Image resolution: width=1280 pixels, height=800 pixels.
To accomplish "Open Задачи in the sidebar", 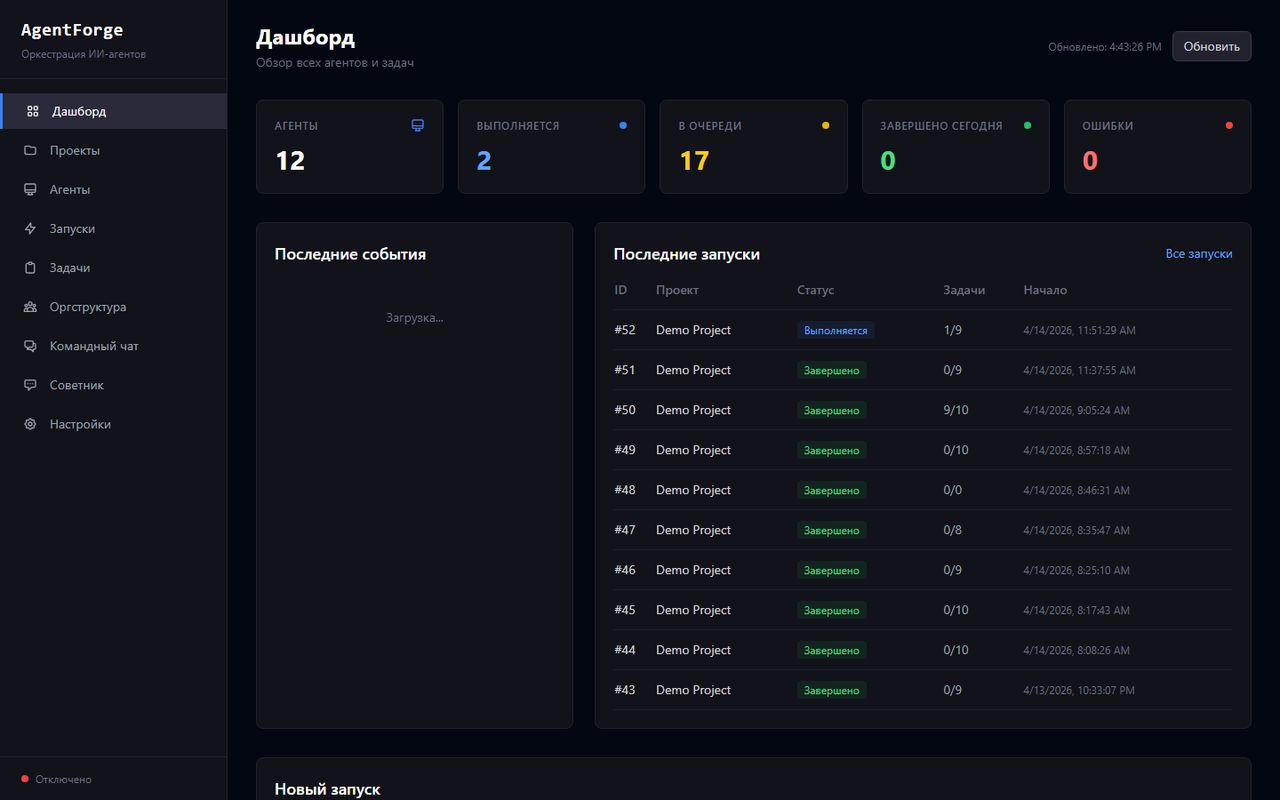I will pyautogui.click(x=113, y=267).
